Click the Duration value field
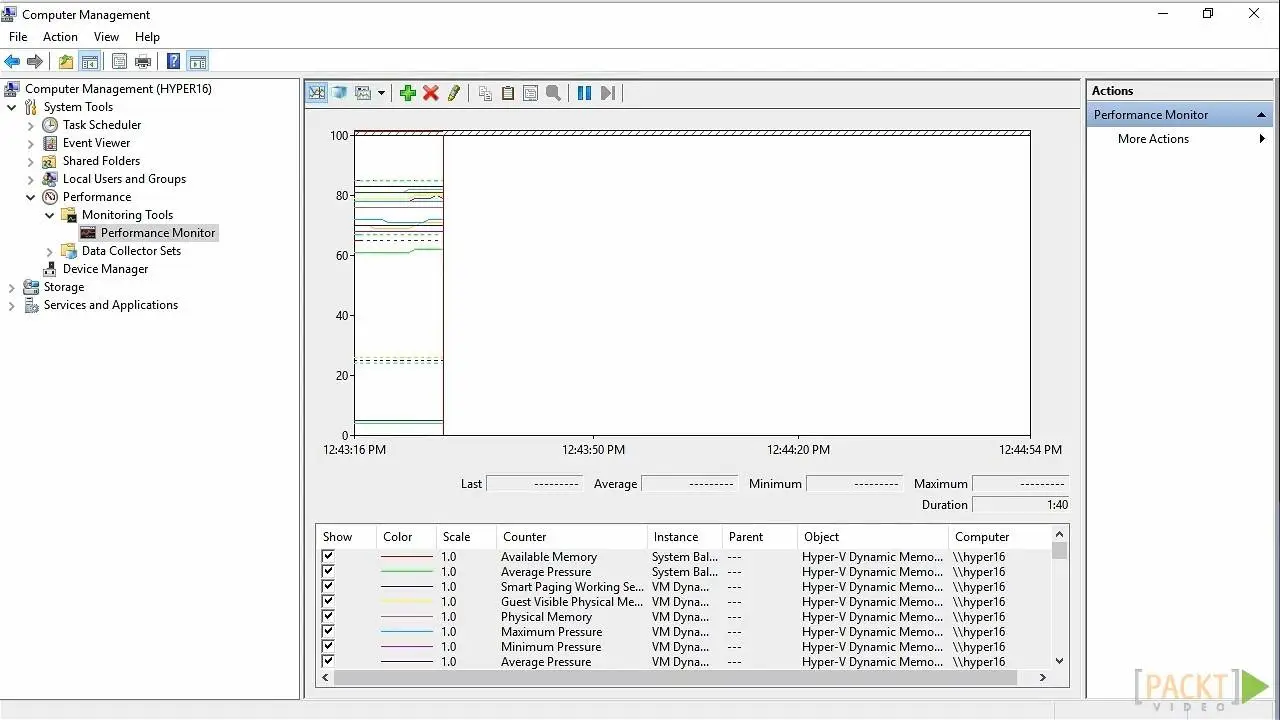Viewport: 1280px width, 720px height. (x=1021, y=505)
